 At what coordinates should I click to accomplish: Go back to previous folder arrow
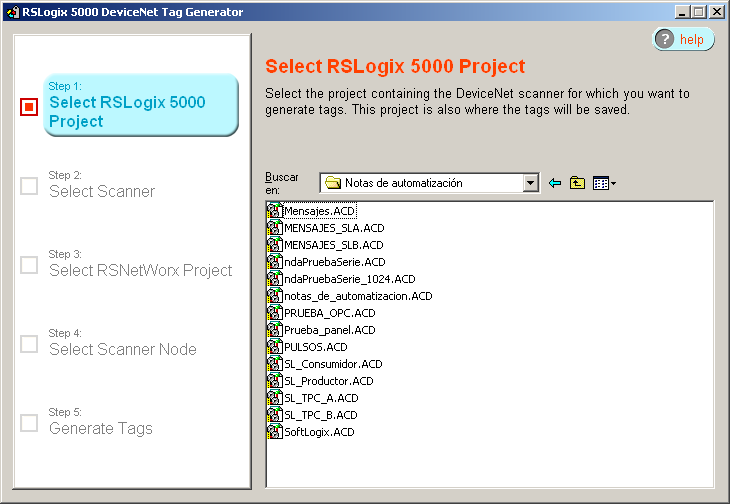(555, 183)
